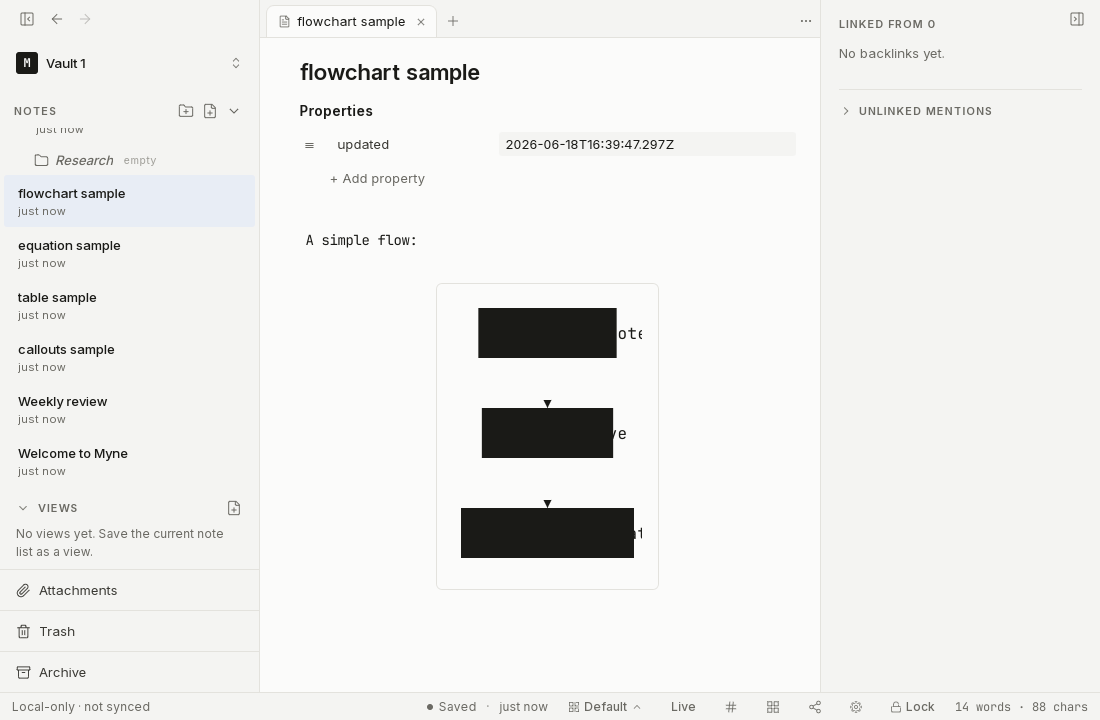The width and height of the screenshot is (1100, 720).
Task: Click the share graph icon
Action: 814,707
